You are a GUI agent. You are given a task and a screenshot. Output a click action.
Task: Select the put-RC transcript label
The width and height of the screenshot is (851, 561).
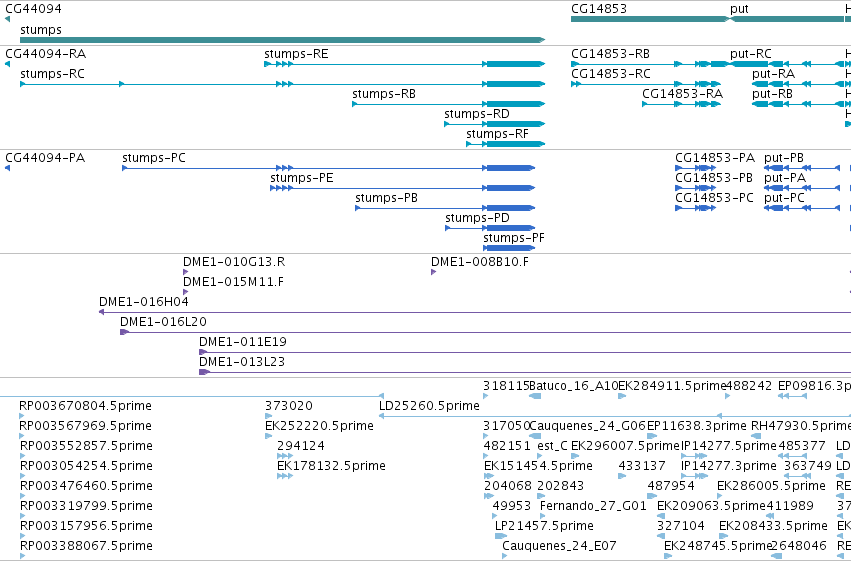(751, 54)
